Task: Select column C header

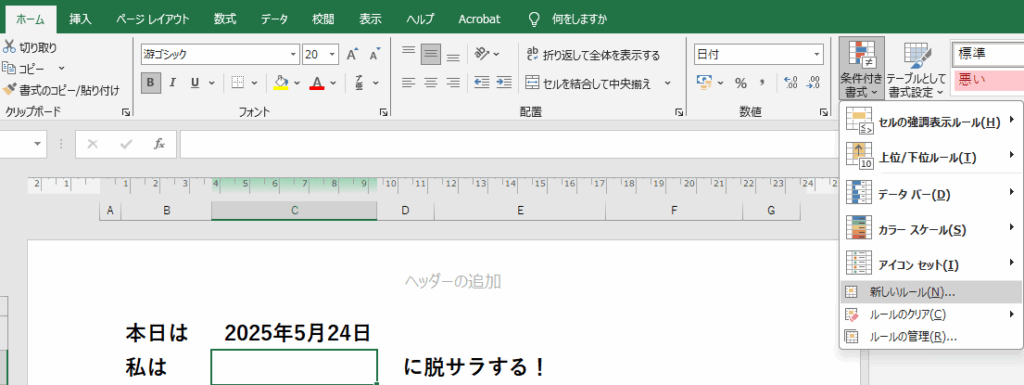Action: click(294, 211)
